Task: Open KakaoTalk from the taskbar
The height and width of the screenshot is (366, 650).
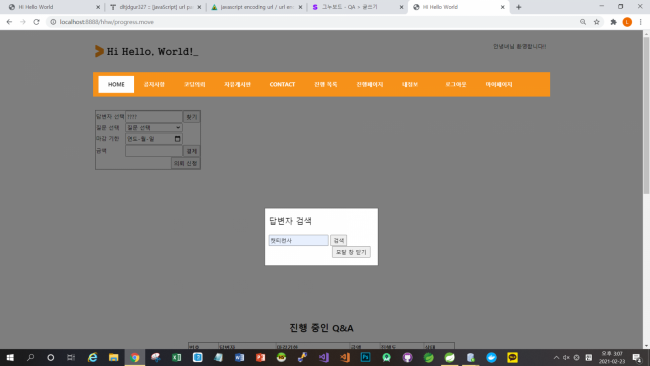Action: [512, 357]
